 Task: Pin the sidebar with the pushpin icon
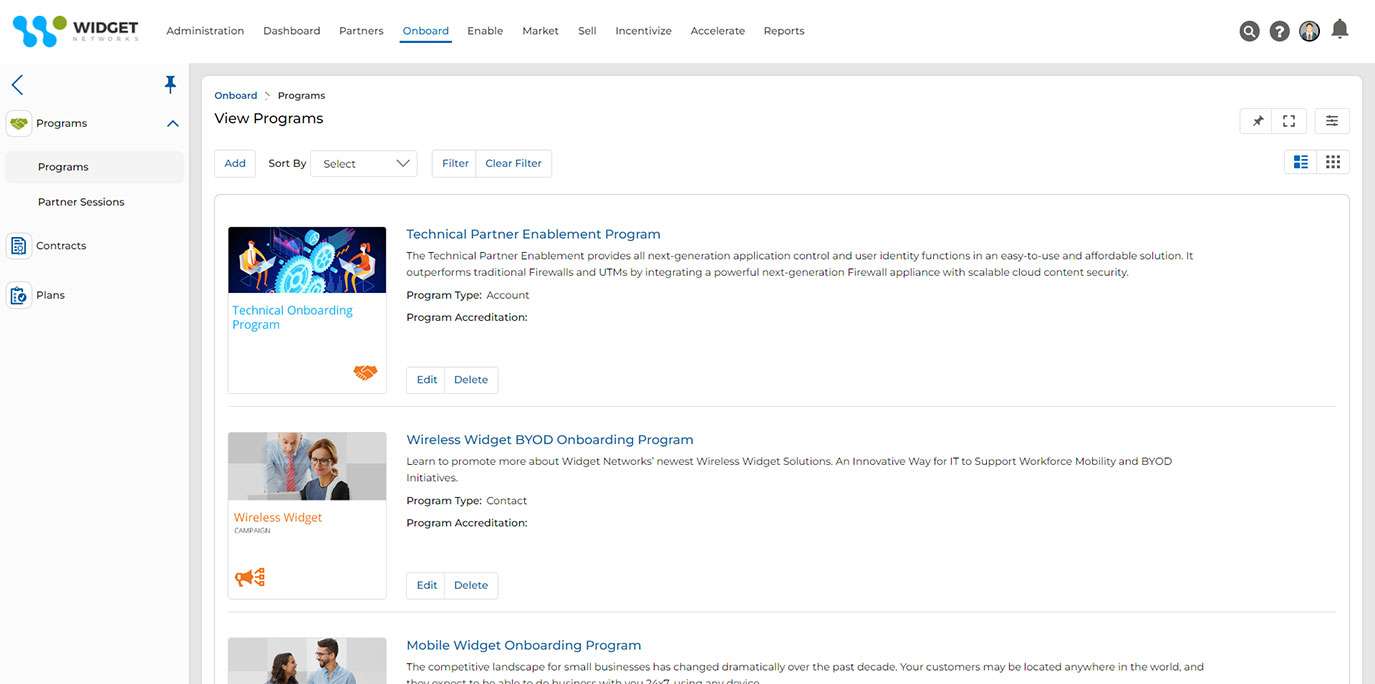point(170,85)
